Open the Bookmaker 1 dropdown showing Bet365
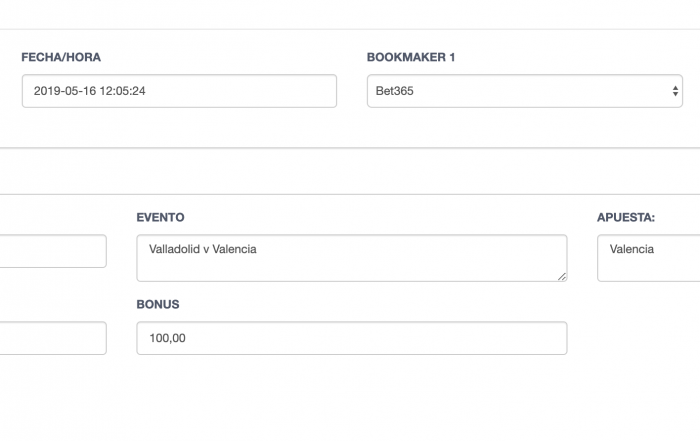This screenshot has width=700, height=441. (525, 91)
